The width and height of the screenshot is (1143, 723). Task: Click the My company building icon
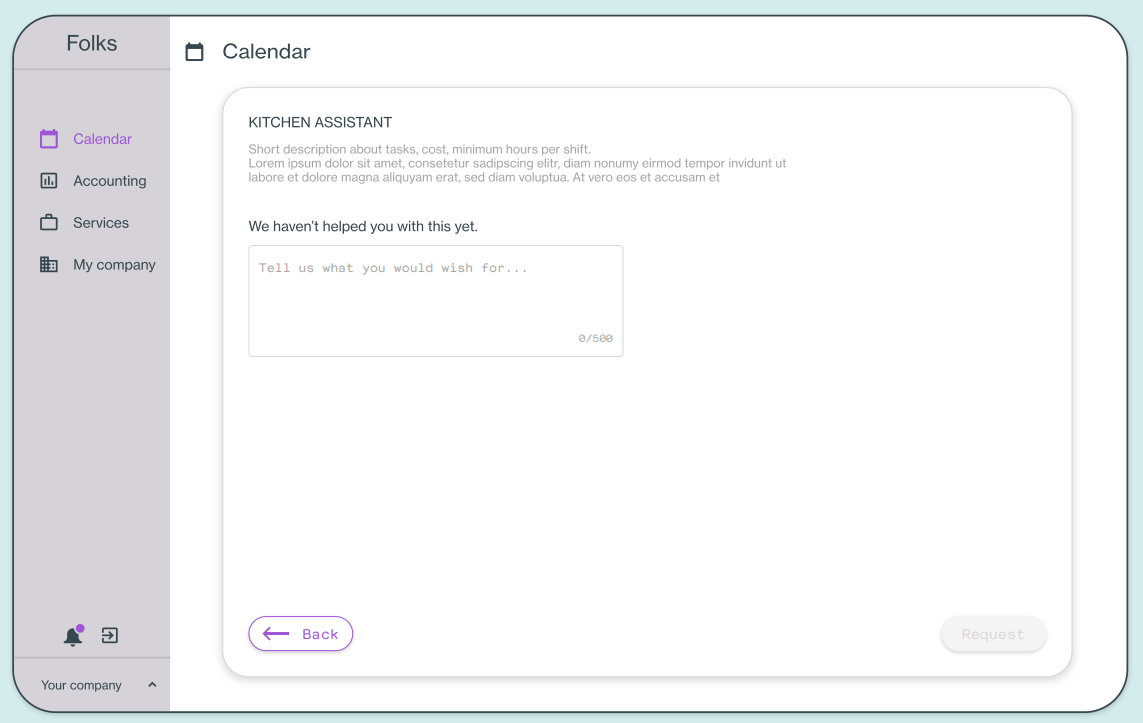[49, 265]
